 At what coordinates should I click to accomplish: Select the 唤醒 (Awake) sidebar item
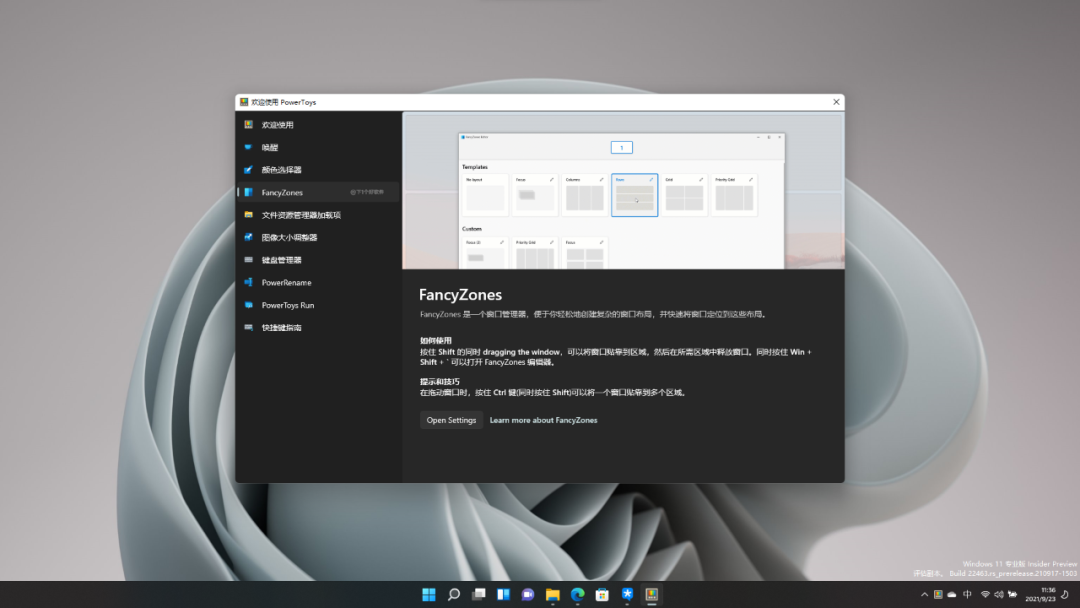[x=270, y=148]
